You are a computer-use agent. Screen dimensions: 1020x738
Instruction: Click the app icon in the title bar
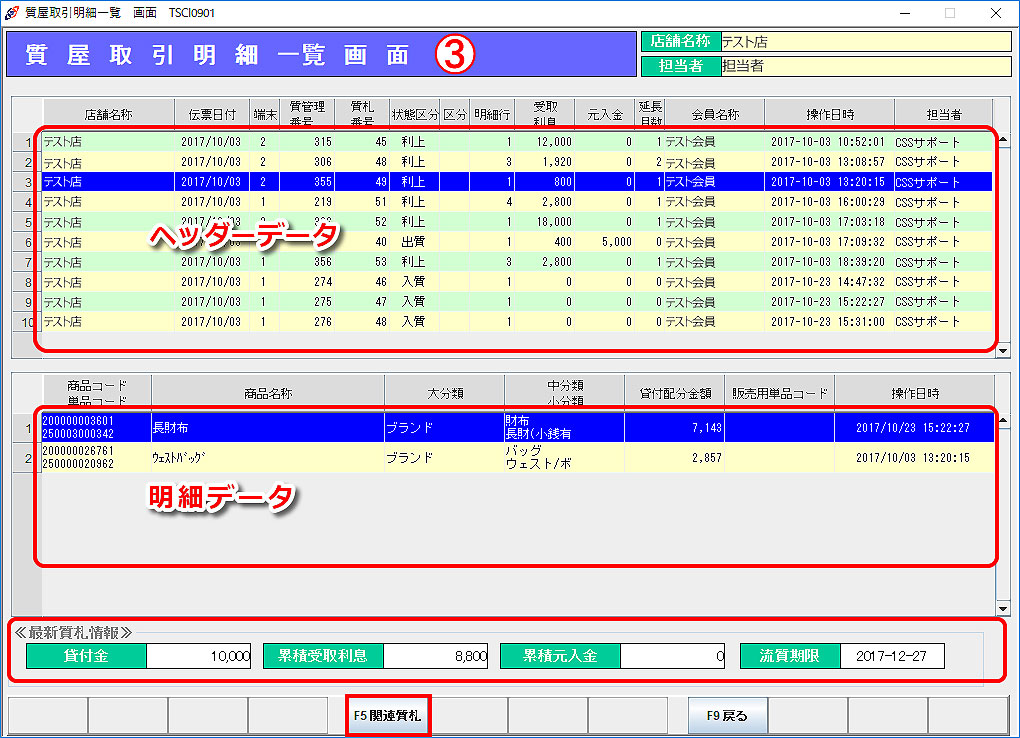(x=12, y=13)
